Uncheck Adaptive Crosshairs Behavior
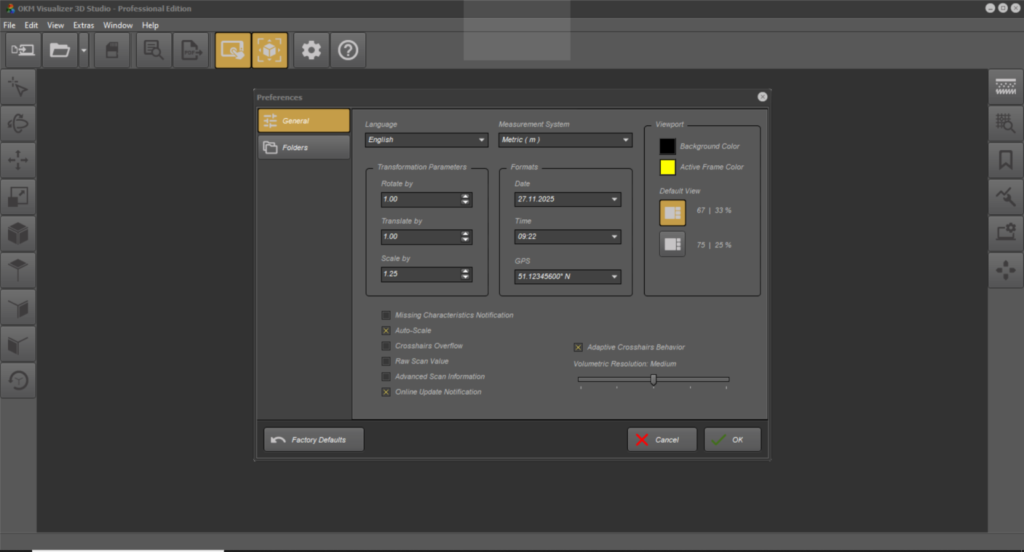 tap(578, 347)
